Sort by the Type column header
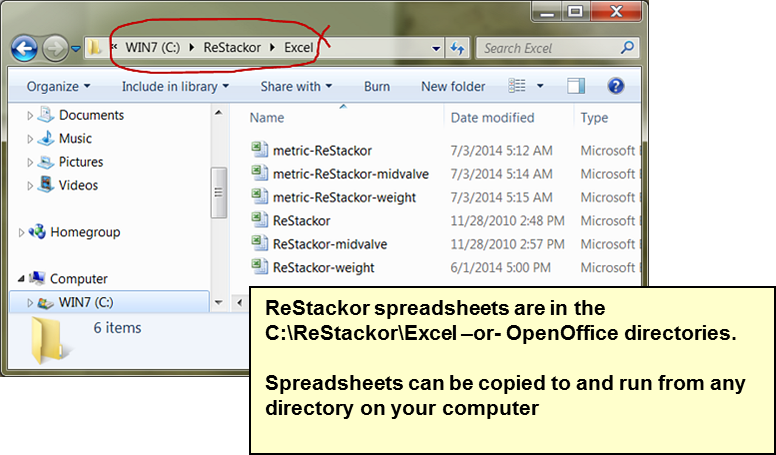The width and height of the screenshot is (776, 455). tap(594, 118)
